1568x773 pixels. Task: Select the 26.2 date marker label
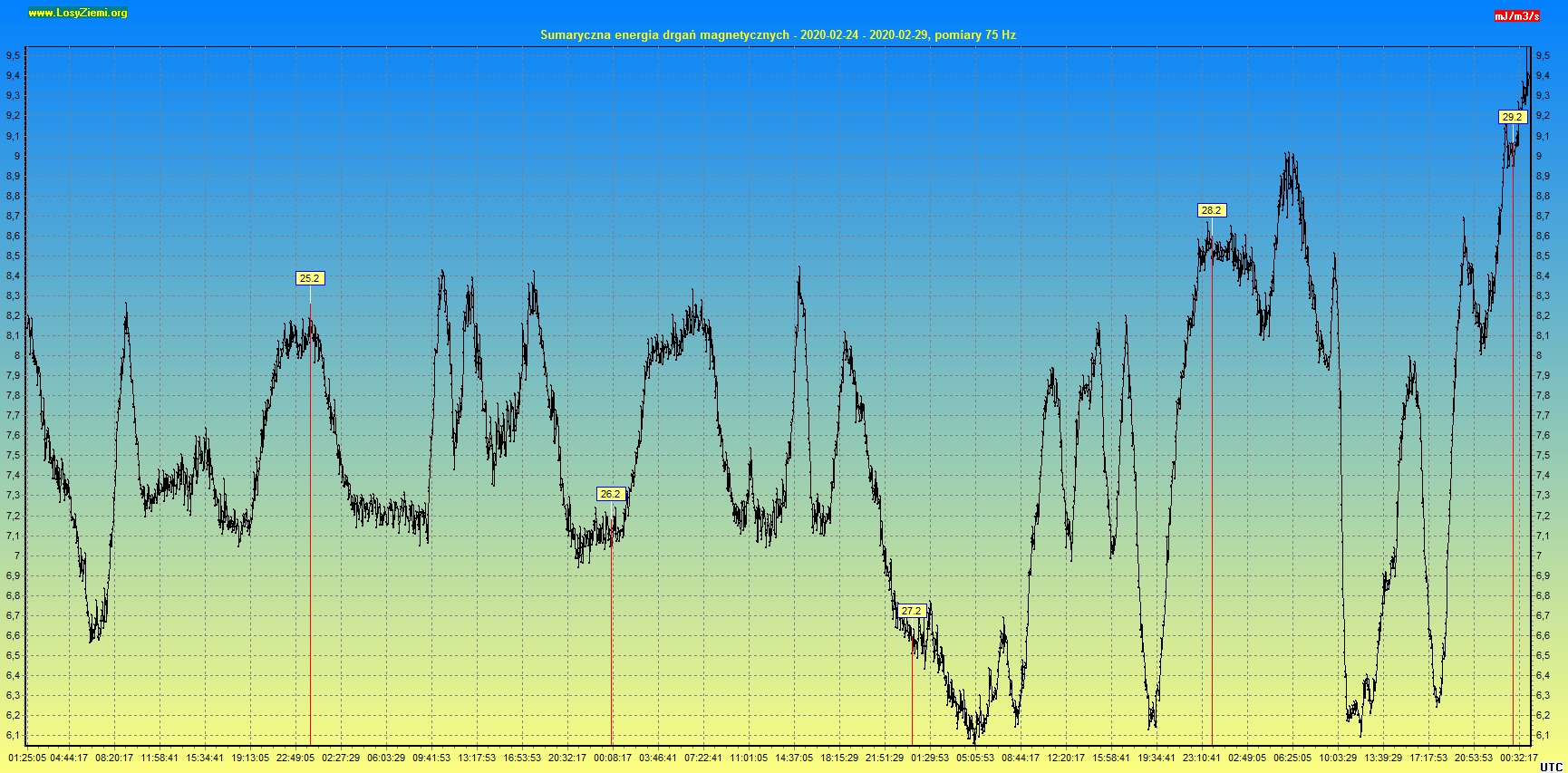[611, 494]
